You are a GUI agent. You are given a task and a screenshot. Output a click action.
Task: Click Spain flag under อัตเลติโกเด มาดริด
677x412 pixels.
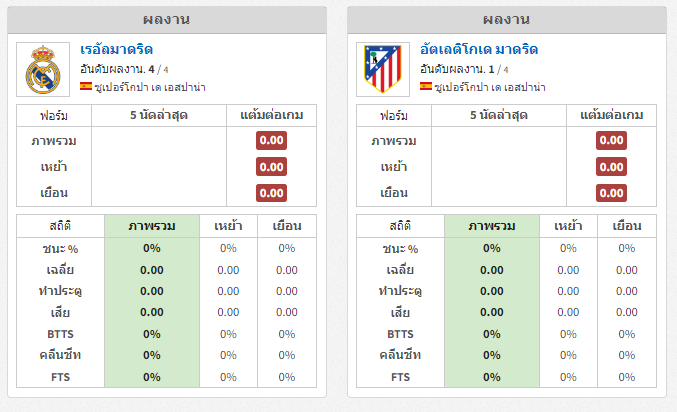(x=426, y=86)
